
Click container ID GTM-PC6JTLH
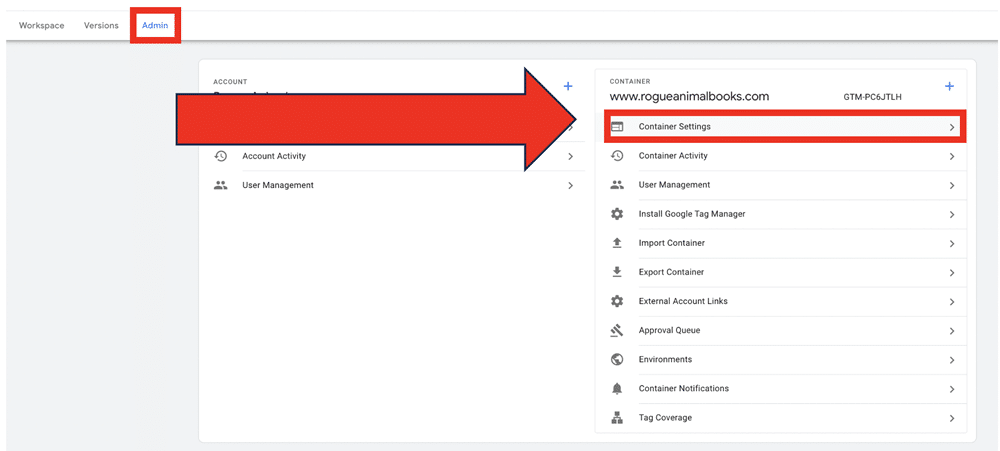tap(872, 97)
